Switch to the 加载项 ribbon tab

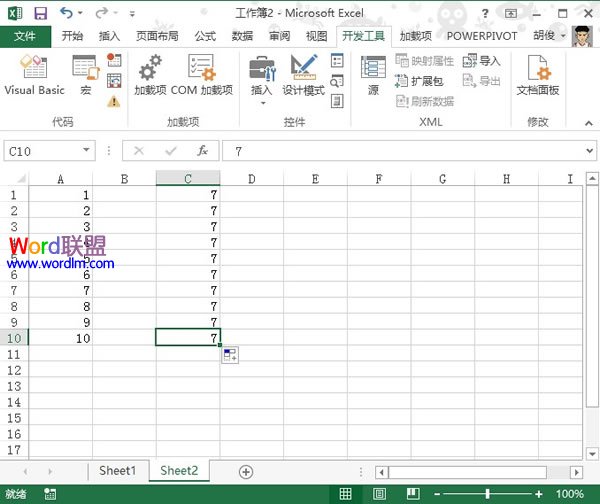416,36
